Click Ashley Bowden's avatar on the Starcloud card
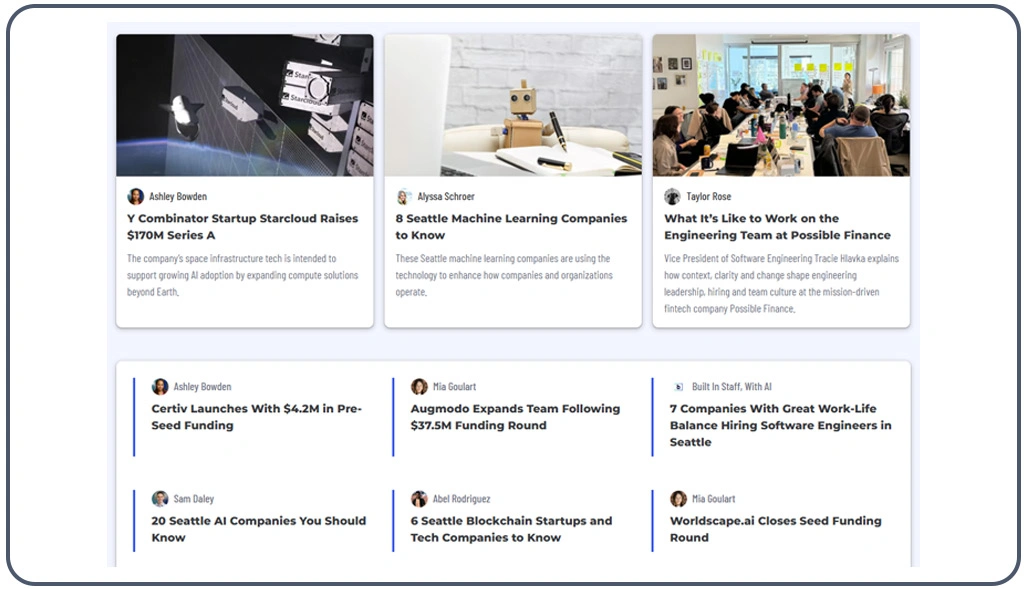Image resolution: width=1026 pixels, height=589 pixels. (135, 196)
